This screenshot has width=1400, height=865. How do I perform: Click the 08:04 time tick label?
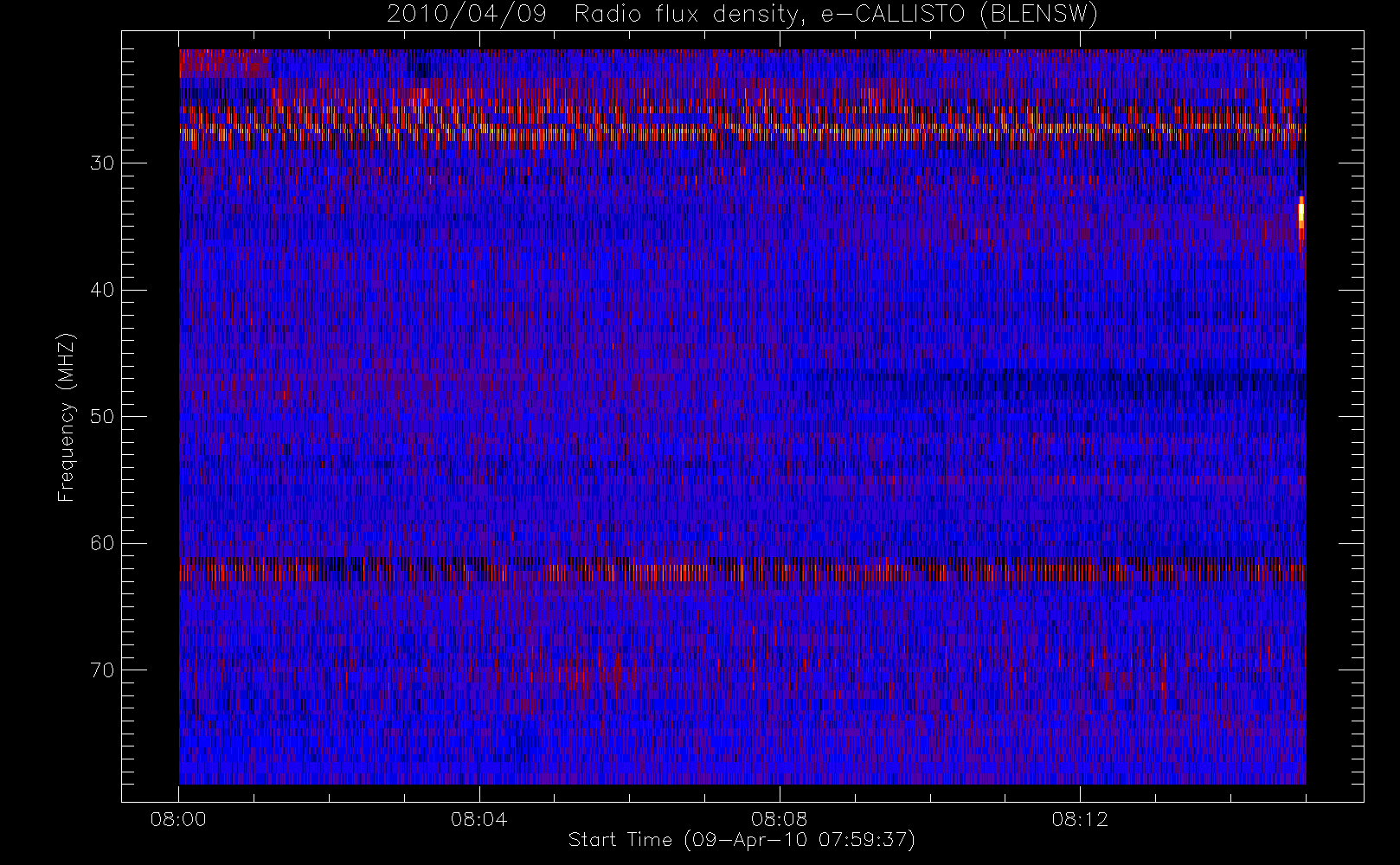tap(478, 819)
